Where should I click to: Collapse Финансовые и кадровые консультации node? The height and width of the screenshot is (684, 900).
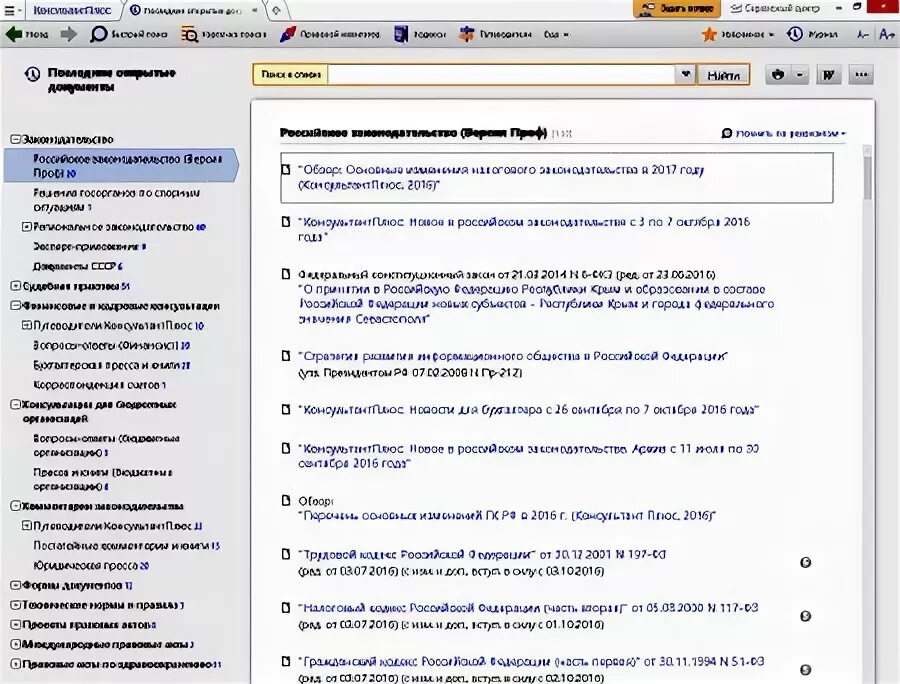[15, 306]
